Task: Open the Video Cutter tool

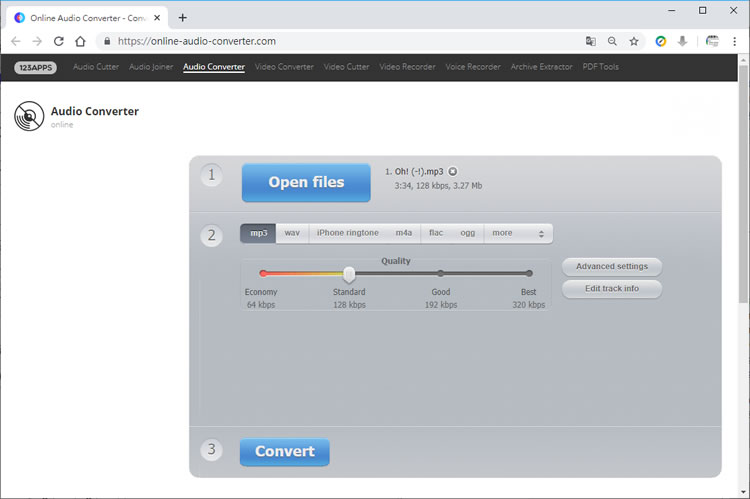Action: (x=346, y=67)
